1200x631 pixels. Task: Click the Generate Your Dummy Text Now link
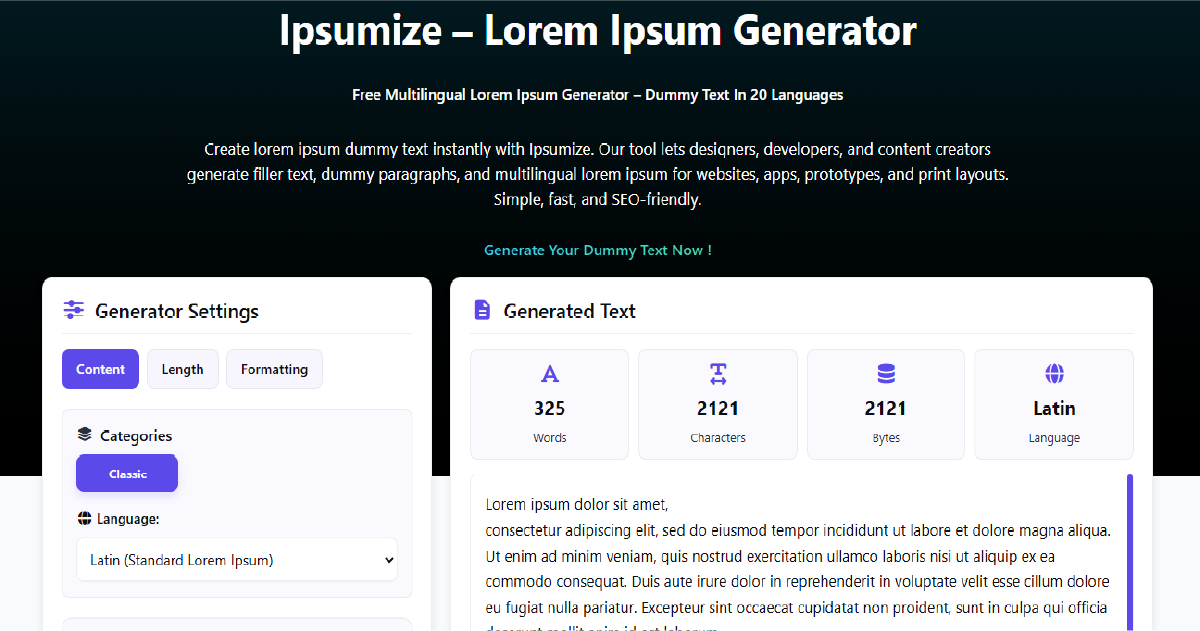[x=598, y=250]
